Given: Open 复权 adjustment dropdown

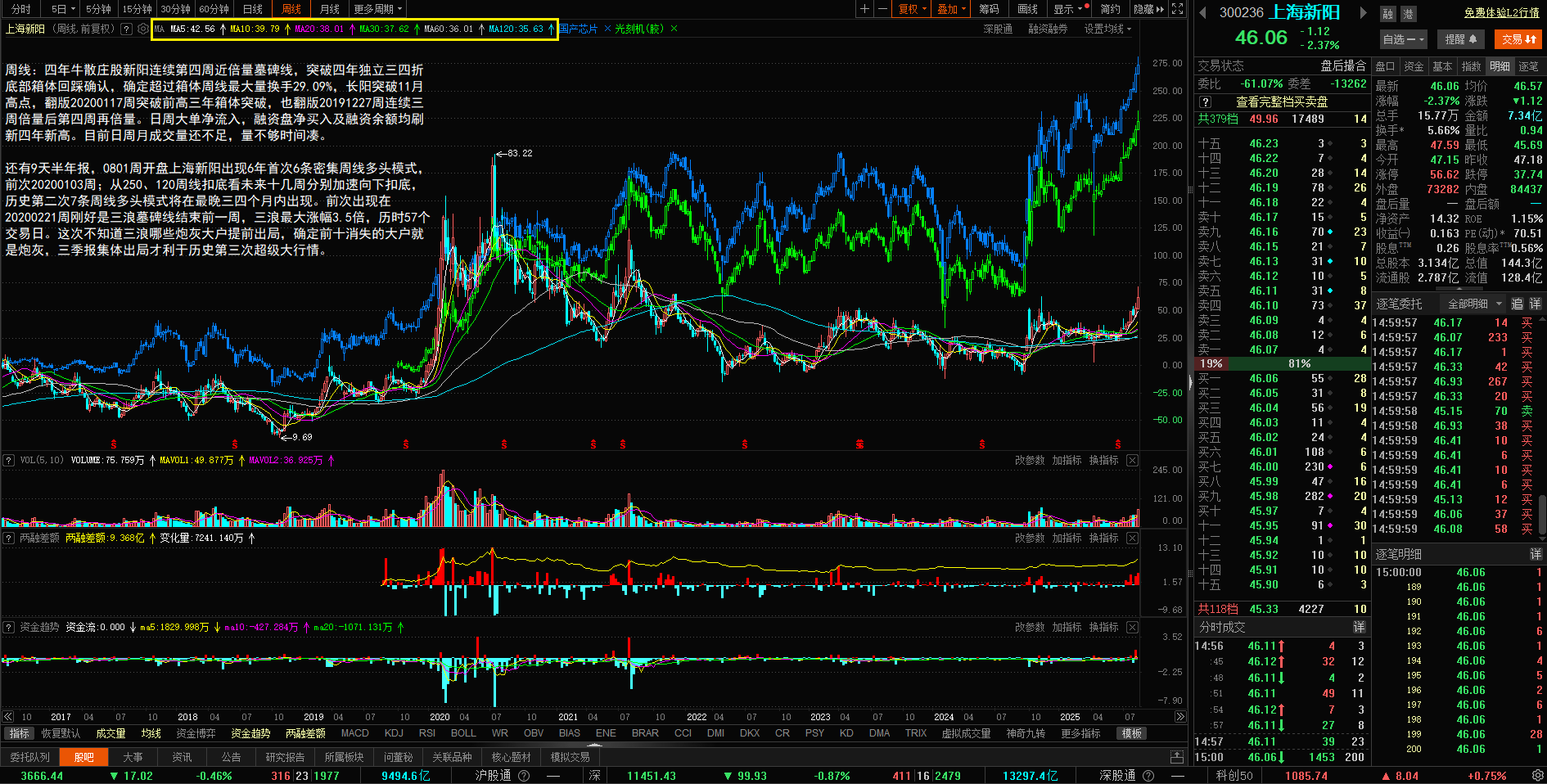Looking at the screenshot, I should pyautogui.click(x=913, y=9).
